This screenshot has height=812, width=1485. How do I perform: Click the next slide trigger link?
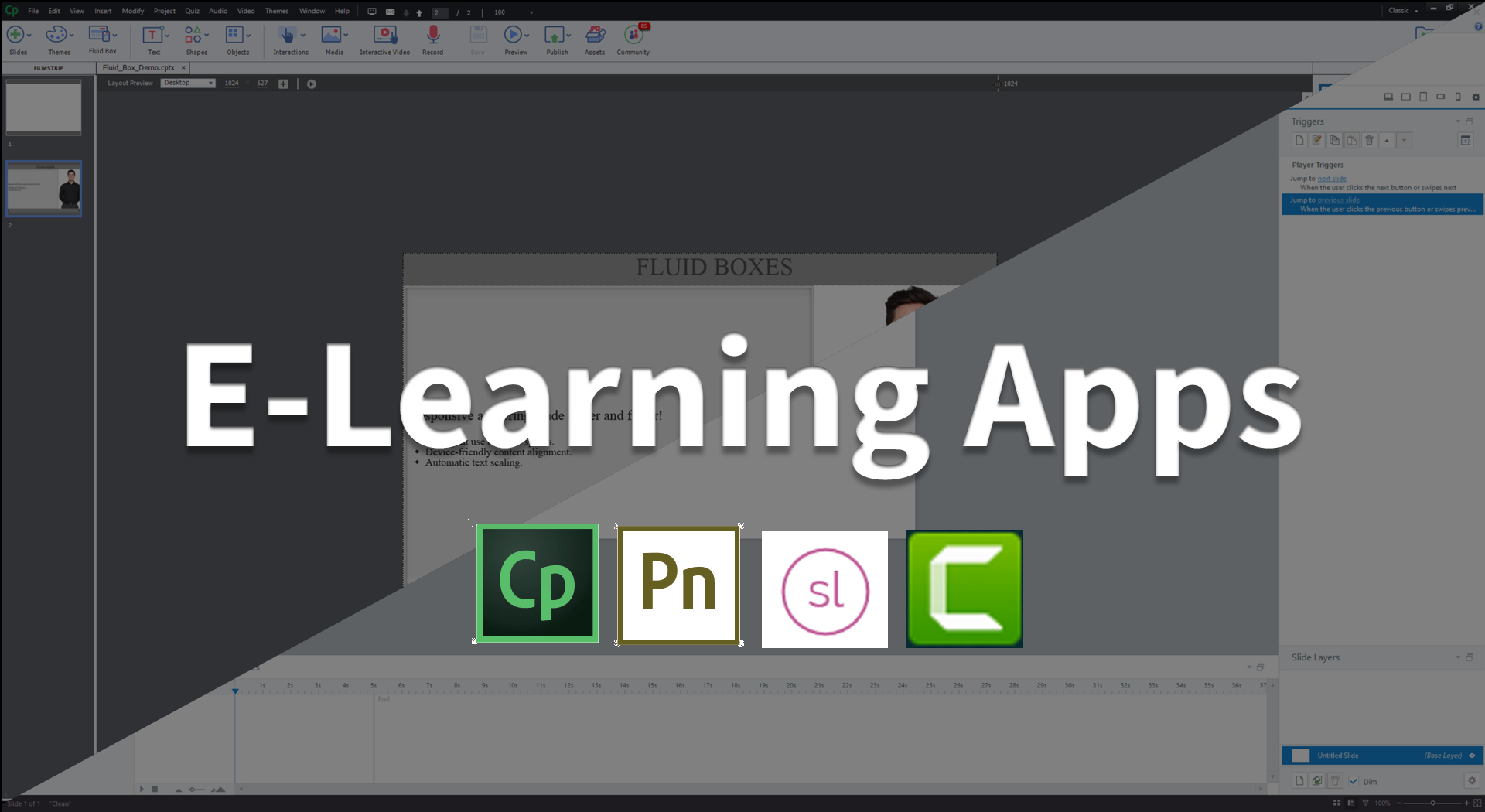click(x=1332, y=179)
